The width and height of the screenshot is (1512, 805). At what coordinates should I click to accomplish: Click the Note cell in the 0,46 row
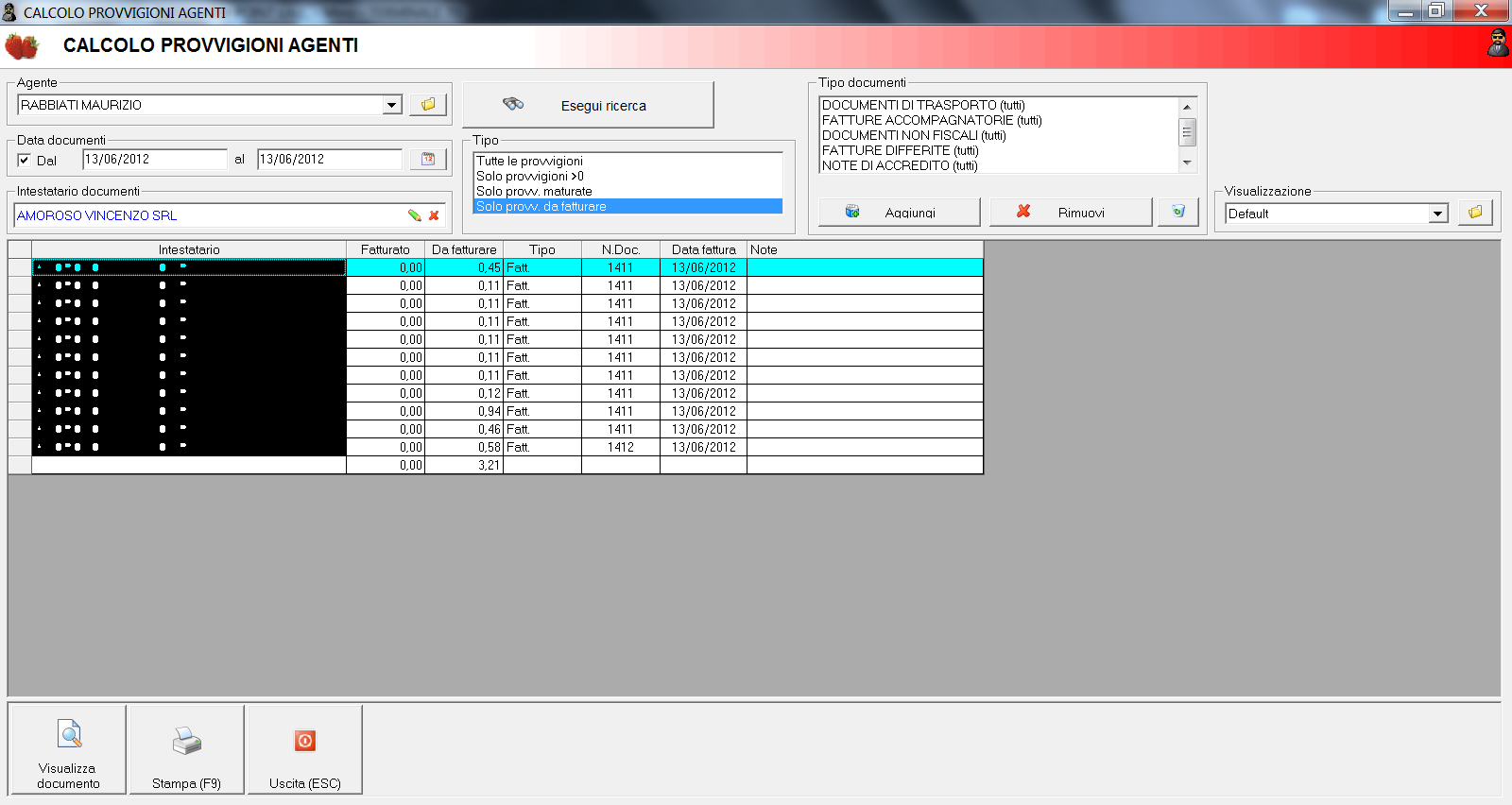[x=865, y=429]
